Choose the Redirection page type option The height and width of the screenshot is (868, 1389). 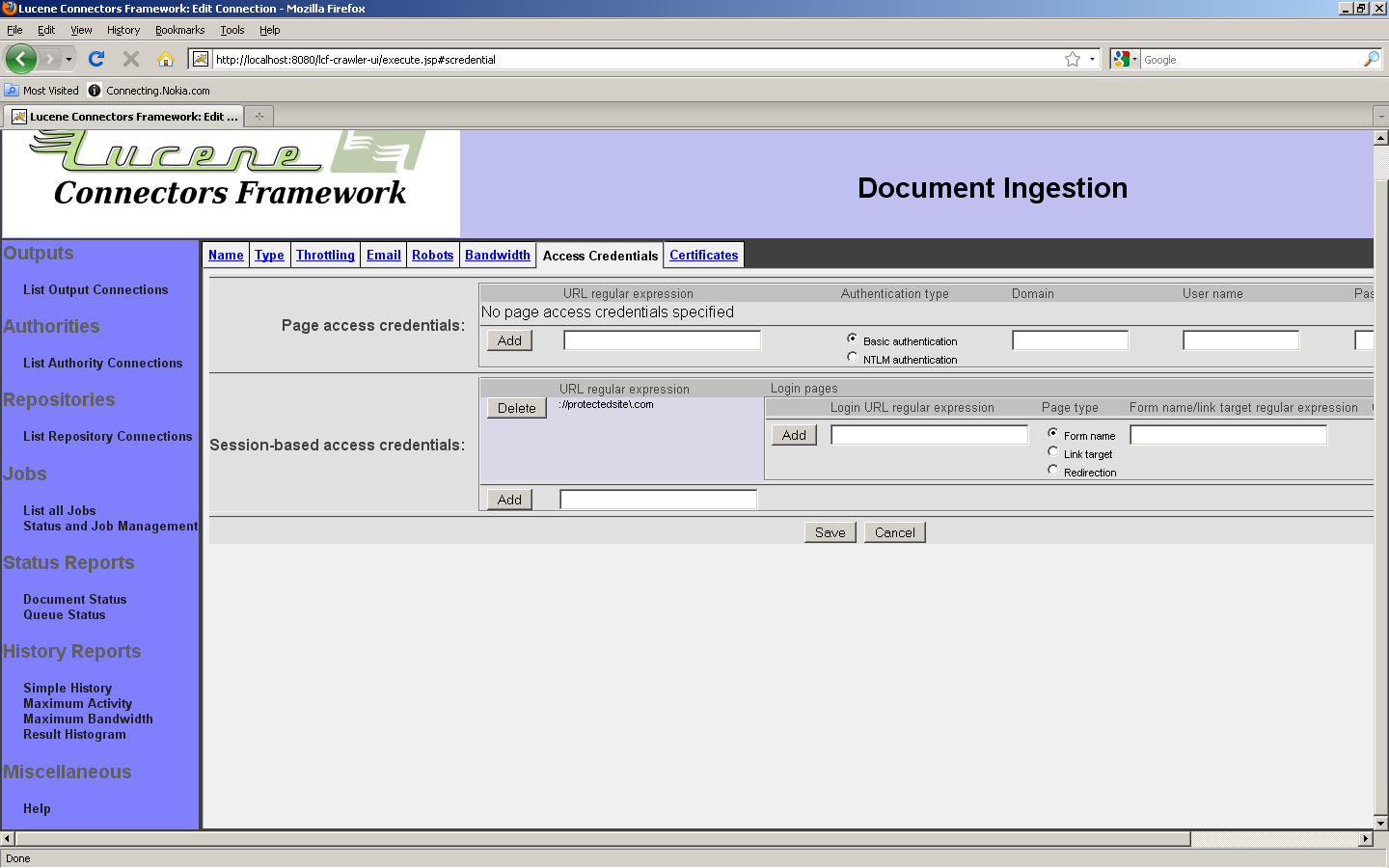click(1053, 471)
